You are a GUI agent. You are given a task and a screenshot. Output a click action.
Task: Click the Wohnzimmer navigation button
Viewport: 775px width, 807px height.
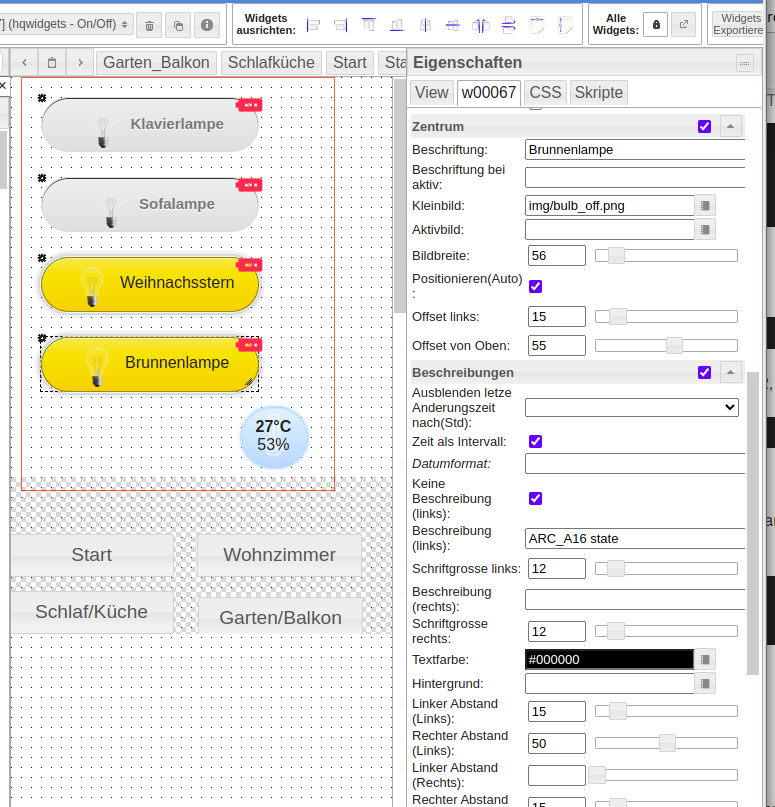(279, 555)
